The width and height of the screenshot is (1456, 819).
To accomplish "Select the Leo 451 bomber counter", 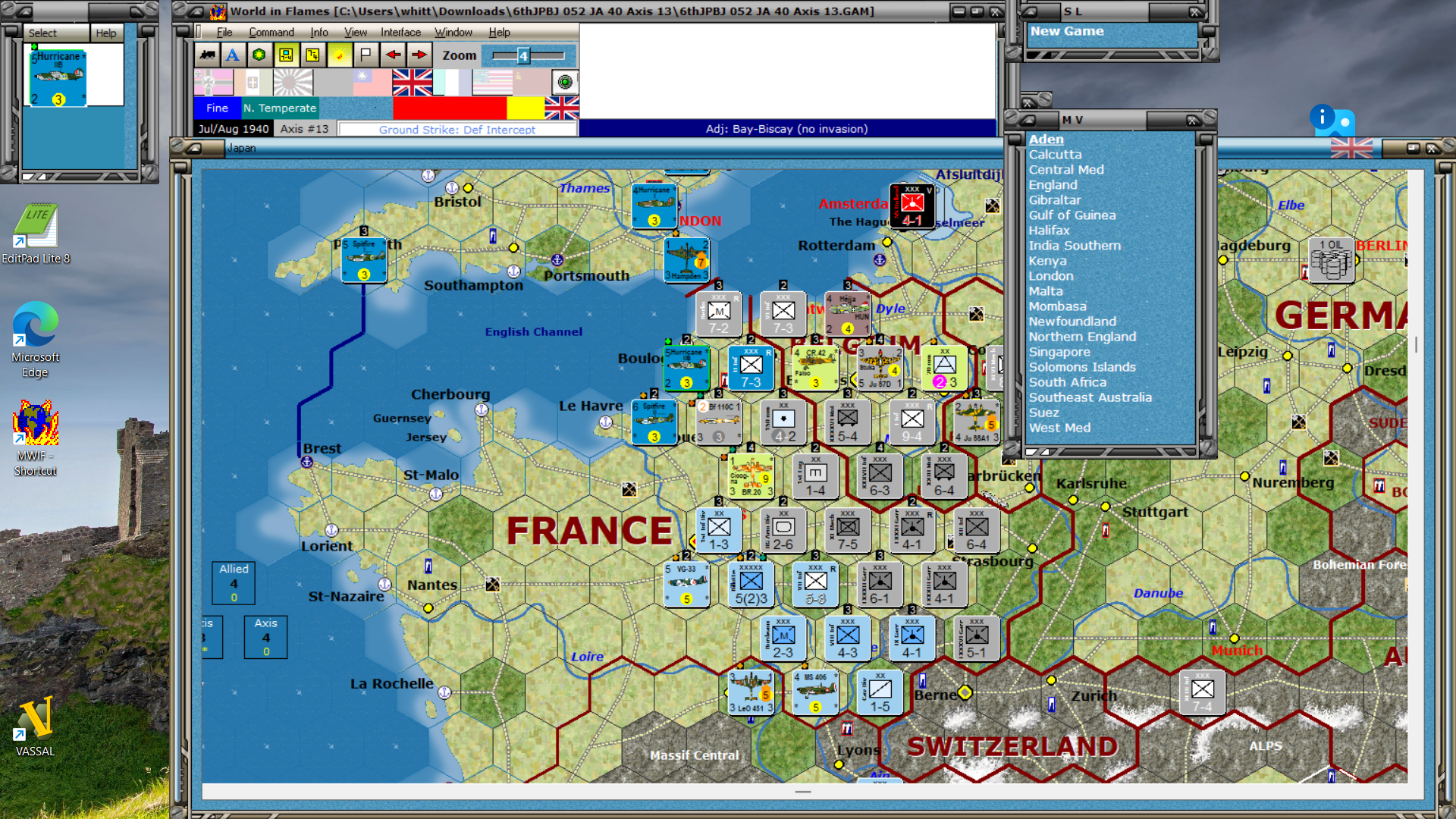I will pyautogui.click(x=751, y=692).
